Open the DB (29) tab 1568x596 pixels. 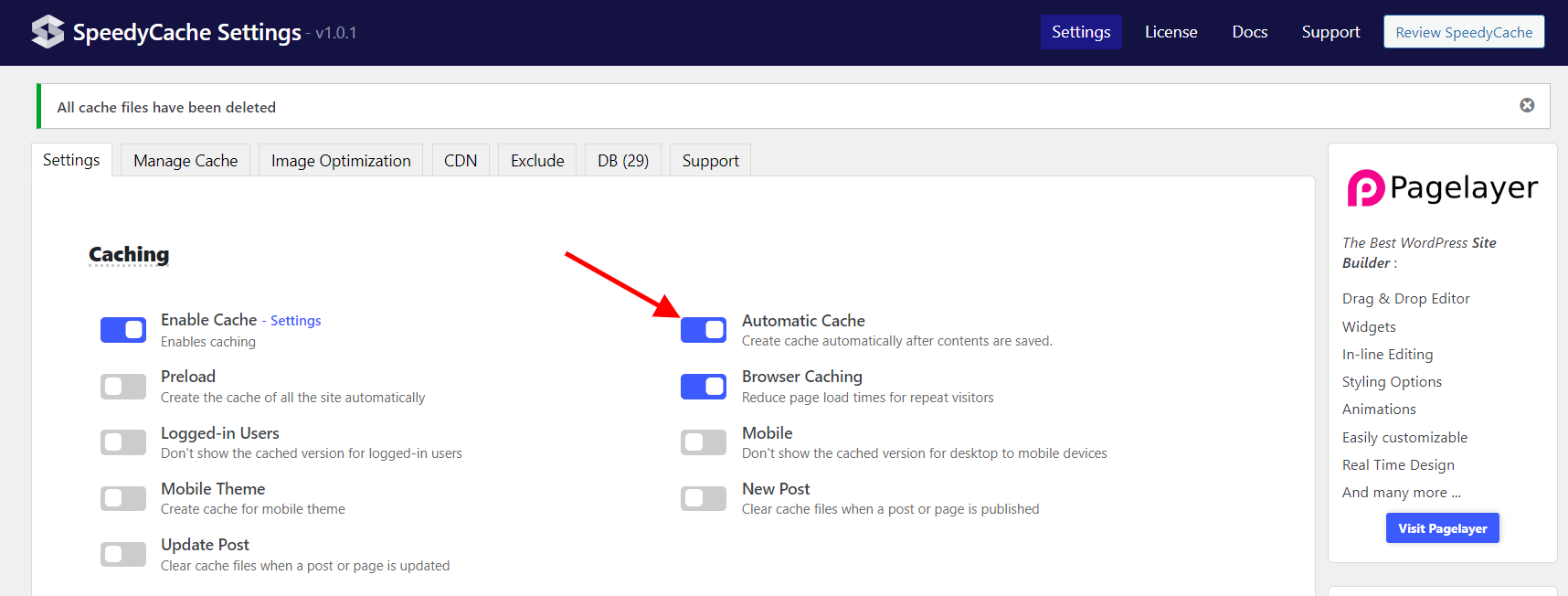point(623,161)
